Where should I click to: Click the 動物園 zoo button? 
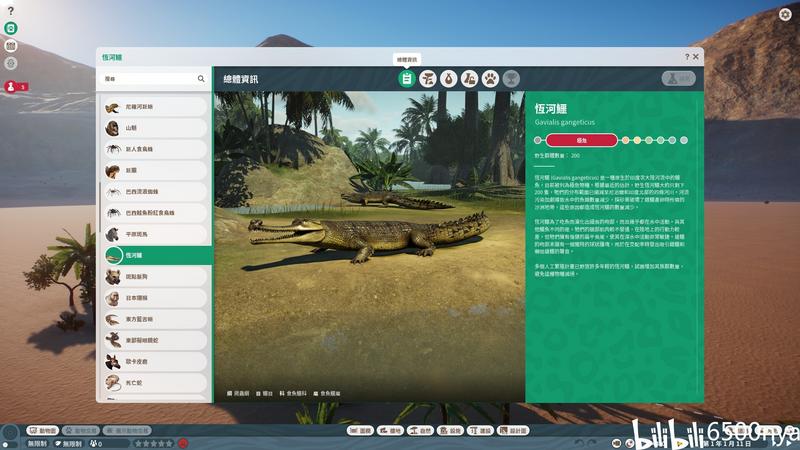point(43,431)
